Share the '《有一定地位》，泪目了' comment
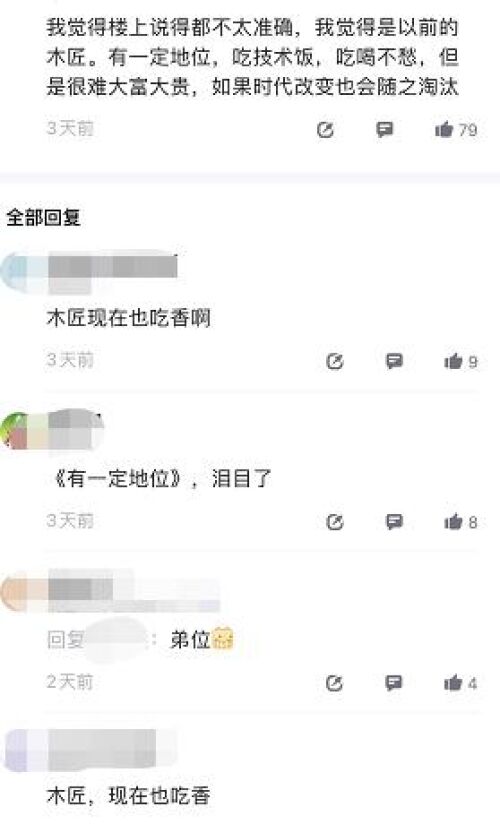Image resolution: width=500 pixels, height=824 pixels. pyautogui.click(x=335, y=522)
